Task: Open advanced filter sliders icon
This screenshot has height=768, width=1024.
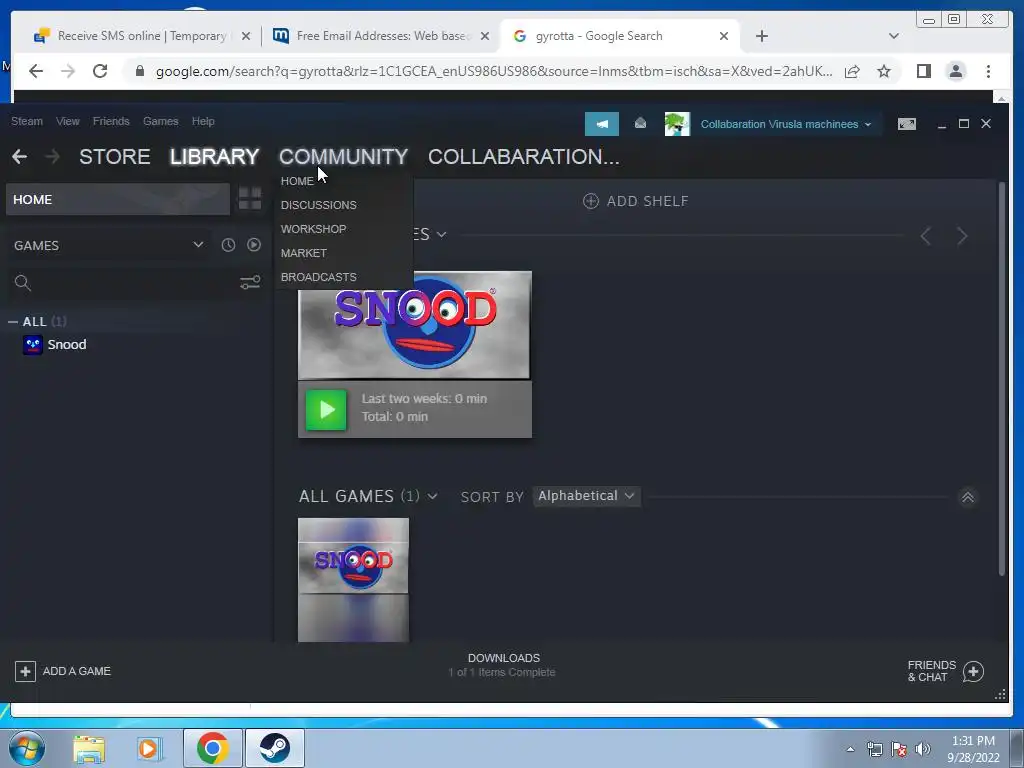Action: 250,282
